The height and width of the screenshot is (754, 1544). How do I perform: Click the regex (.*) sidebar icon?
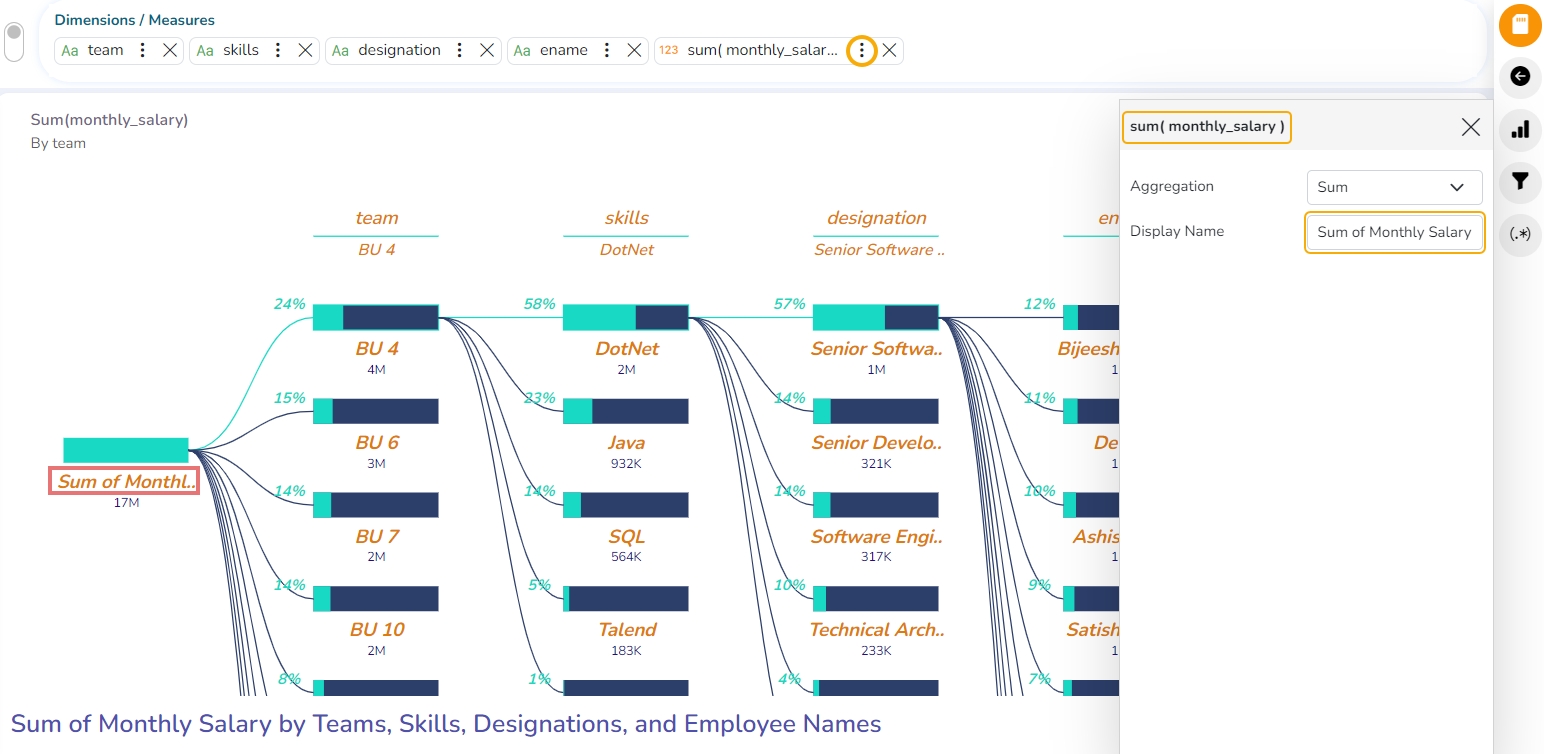tap(1519, 235)
